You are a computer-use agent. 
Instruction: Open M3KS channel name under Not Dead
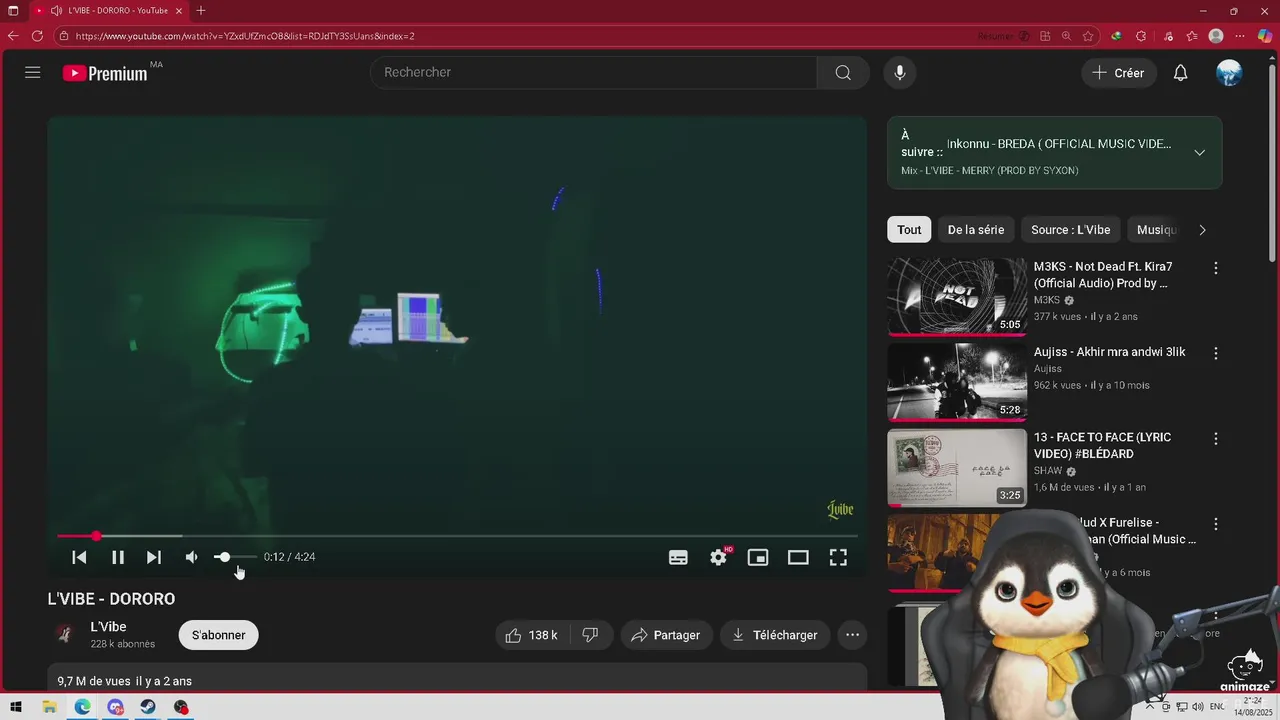(x=1047, y=300)
